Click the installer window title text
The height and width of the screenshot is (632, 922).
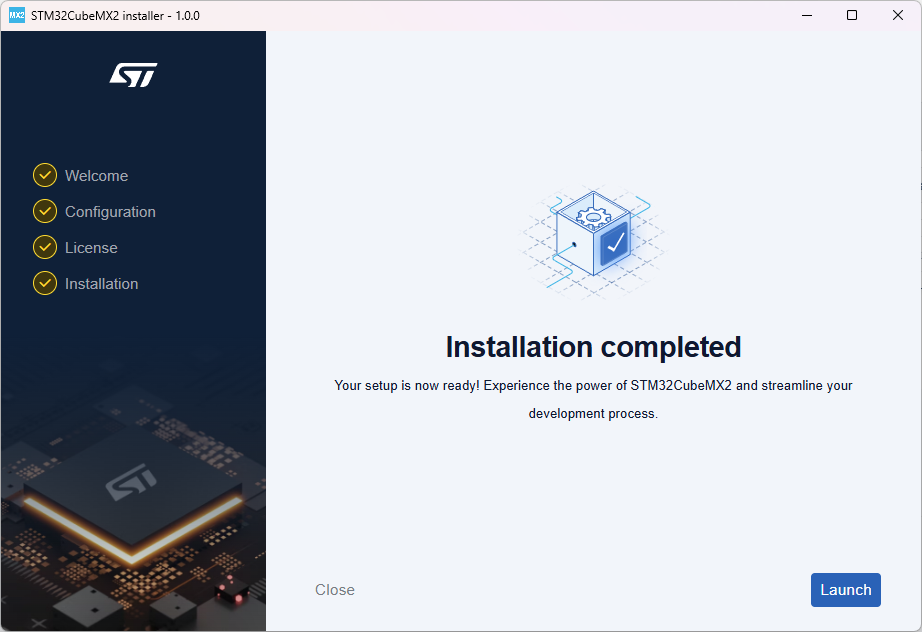coord(115,15)
